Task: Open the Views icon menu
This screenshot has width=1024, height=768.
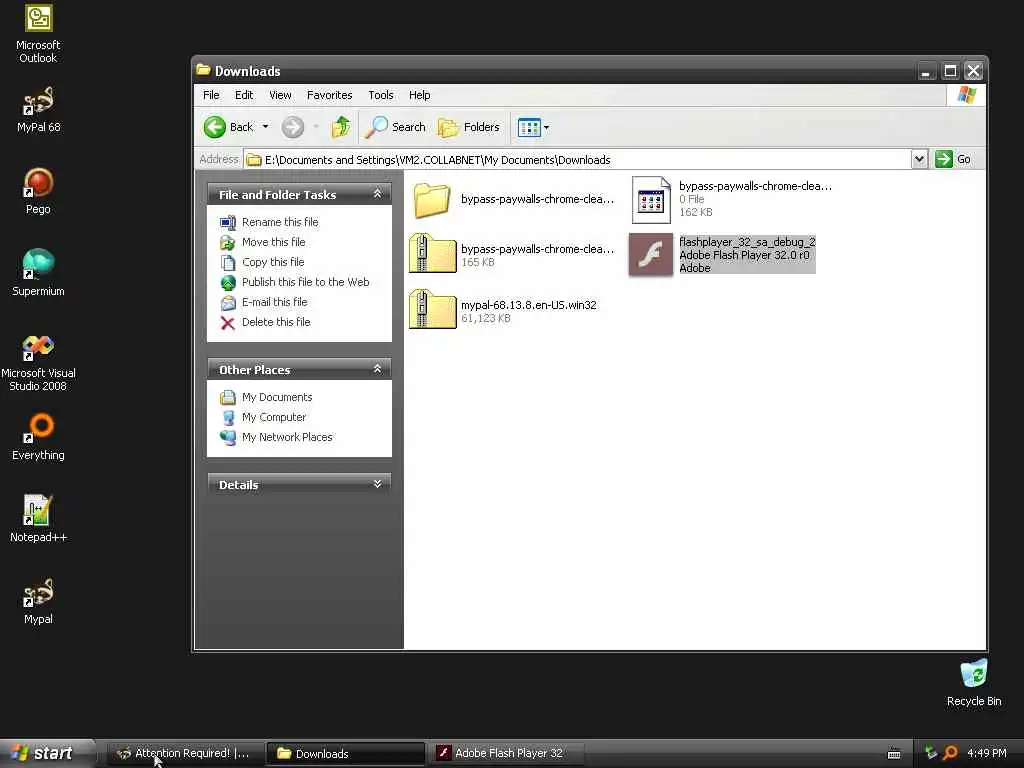Action: [533, 127]
